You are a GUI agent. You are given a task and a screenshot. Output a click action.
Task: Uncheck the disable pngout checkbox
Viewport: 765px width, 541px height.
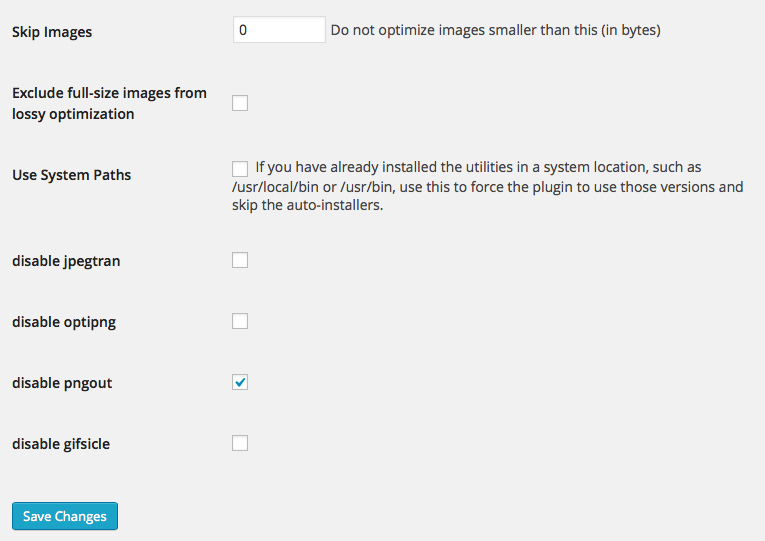240,382
